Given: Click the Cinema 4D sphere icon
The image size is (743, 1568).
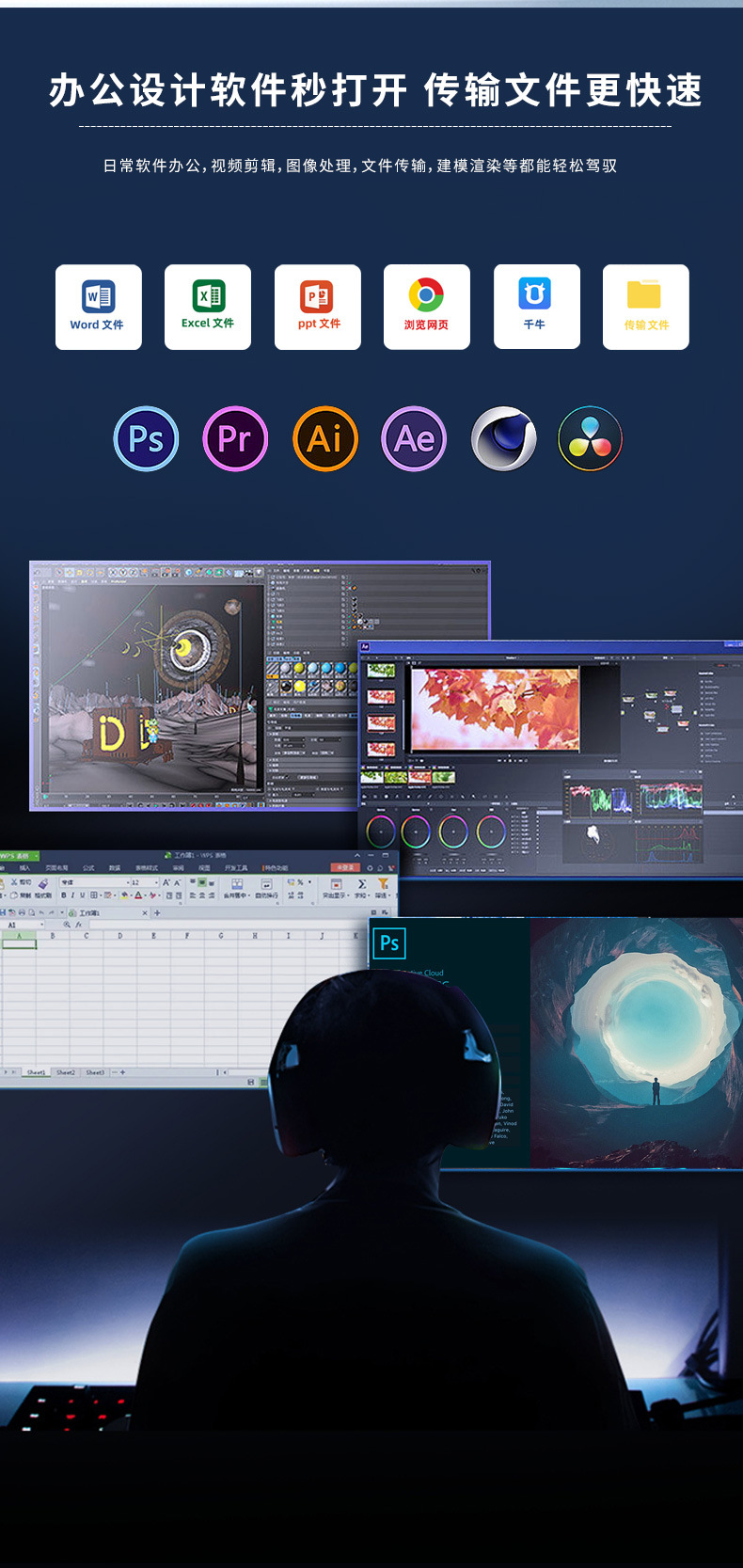Looking at the screenshot, I should point(504,438).
